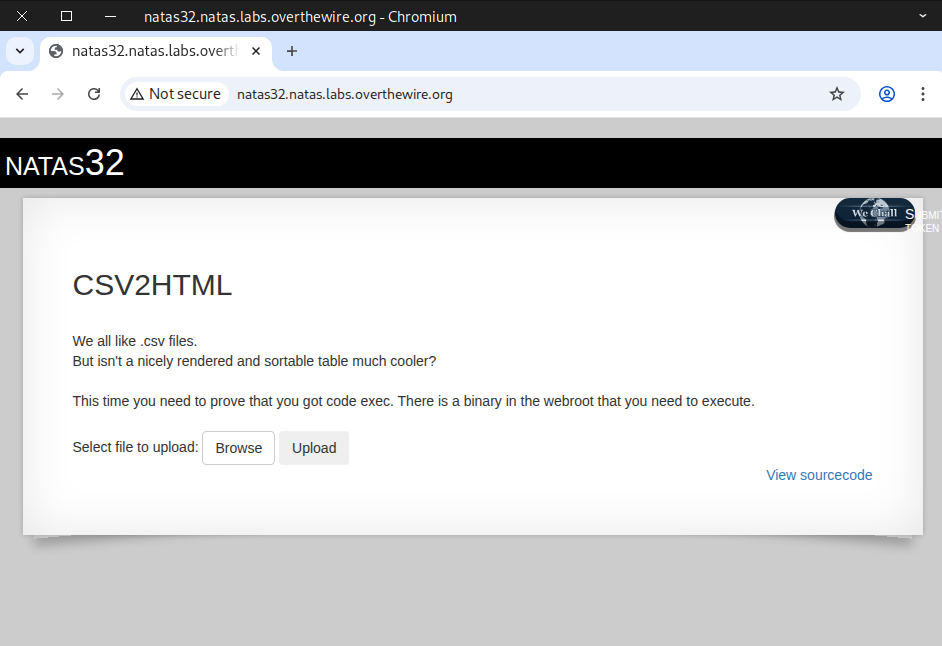Click the CSV2HTML heading

(x=152, y=285)
